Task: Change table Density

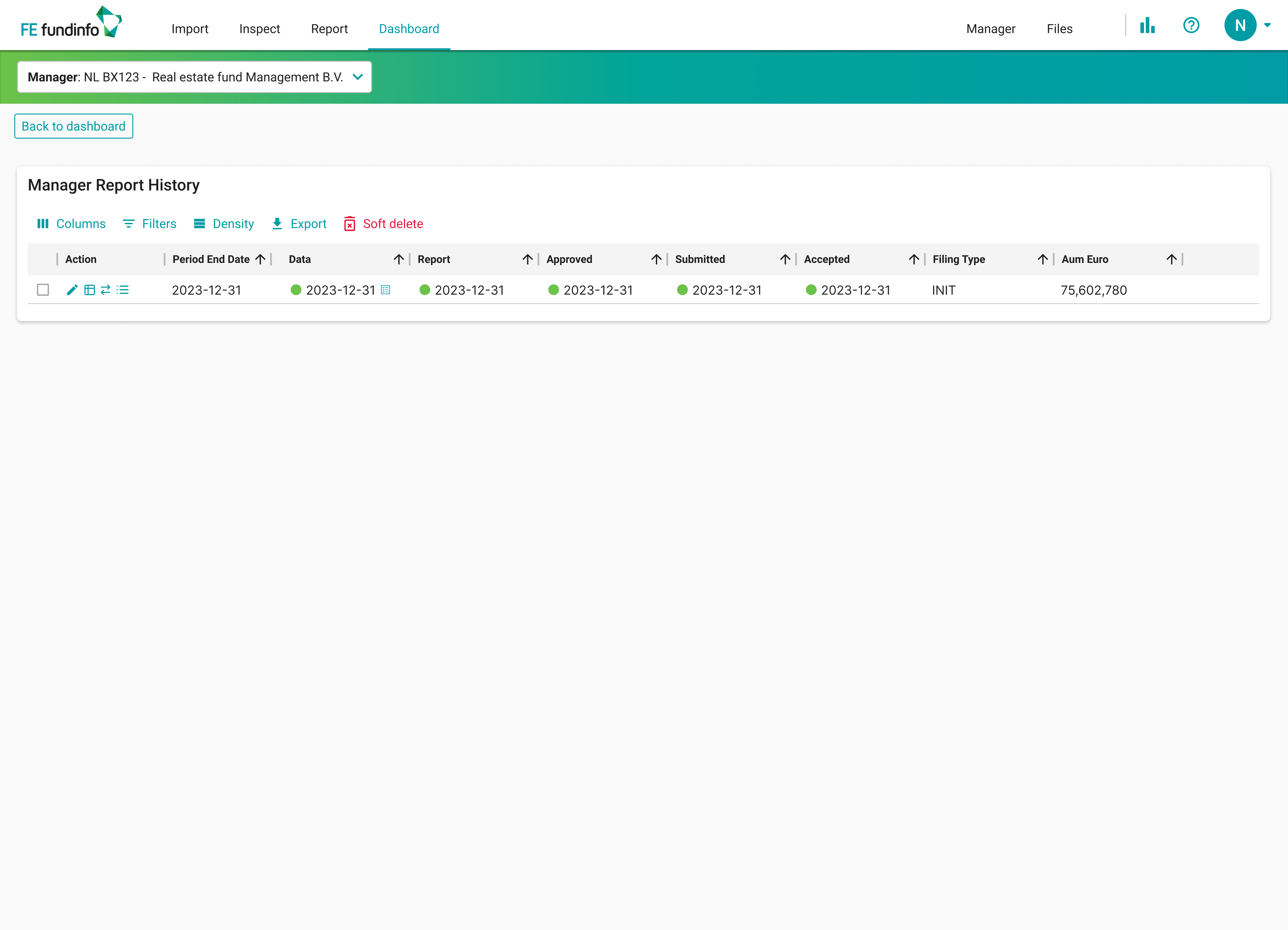Action: point(224,224)
